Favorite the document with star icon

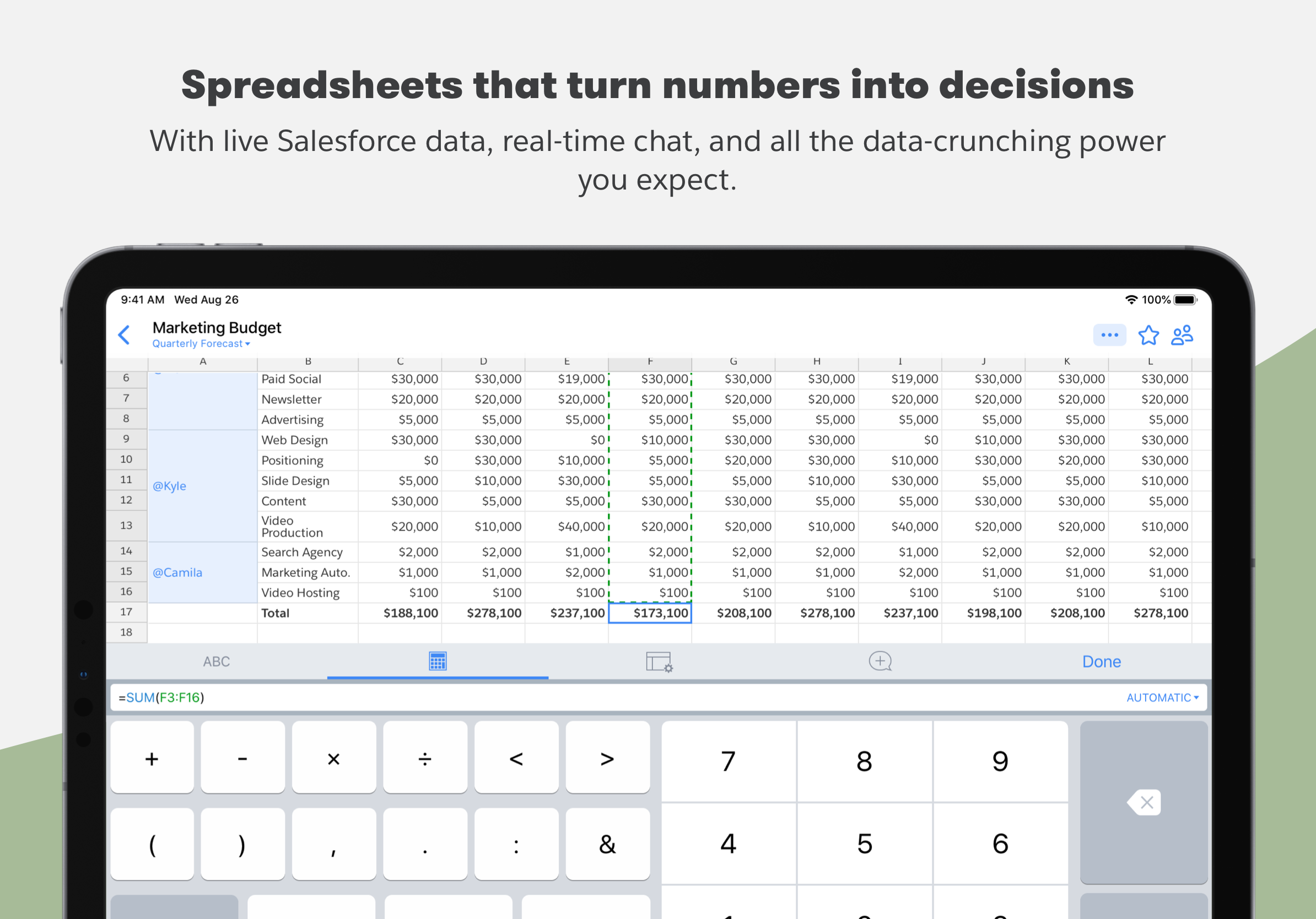[x=1148, y=335]
